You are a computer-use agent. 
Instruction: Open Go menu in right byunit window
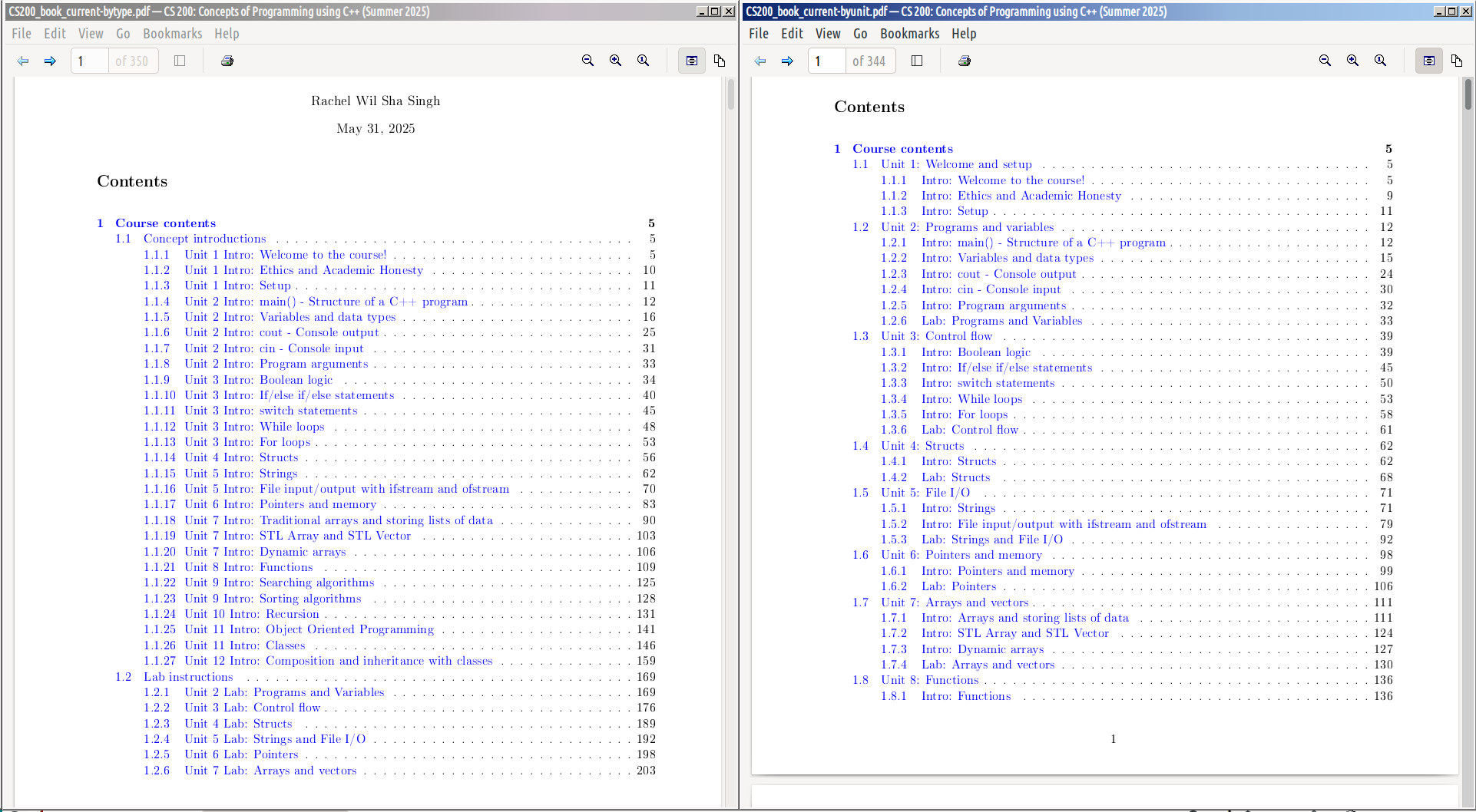click(x=860, y=34)
